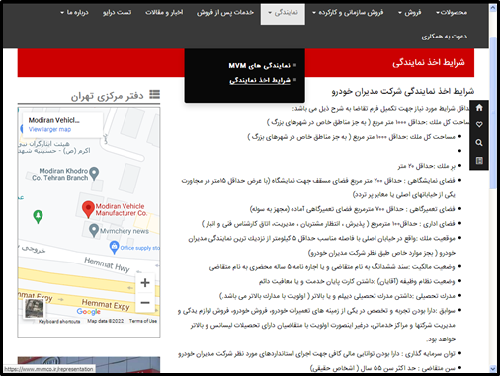Zoom in the map with plus button
Image resolution: width=500 pixels, height=376 pixels.
point(145,283)
